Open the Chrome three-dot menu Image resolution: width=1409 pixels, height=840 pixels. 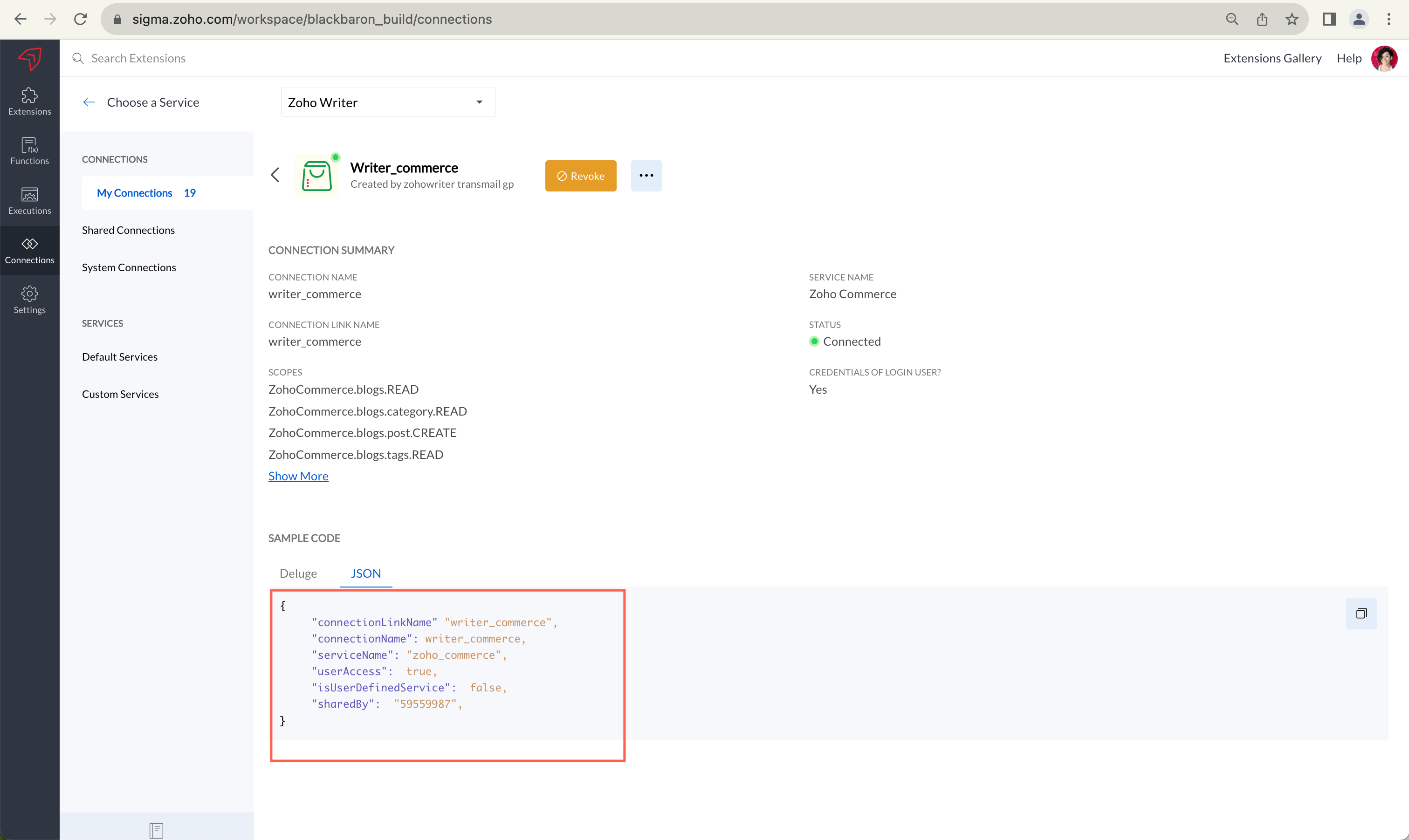[1388, 19]
